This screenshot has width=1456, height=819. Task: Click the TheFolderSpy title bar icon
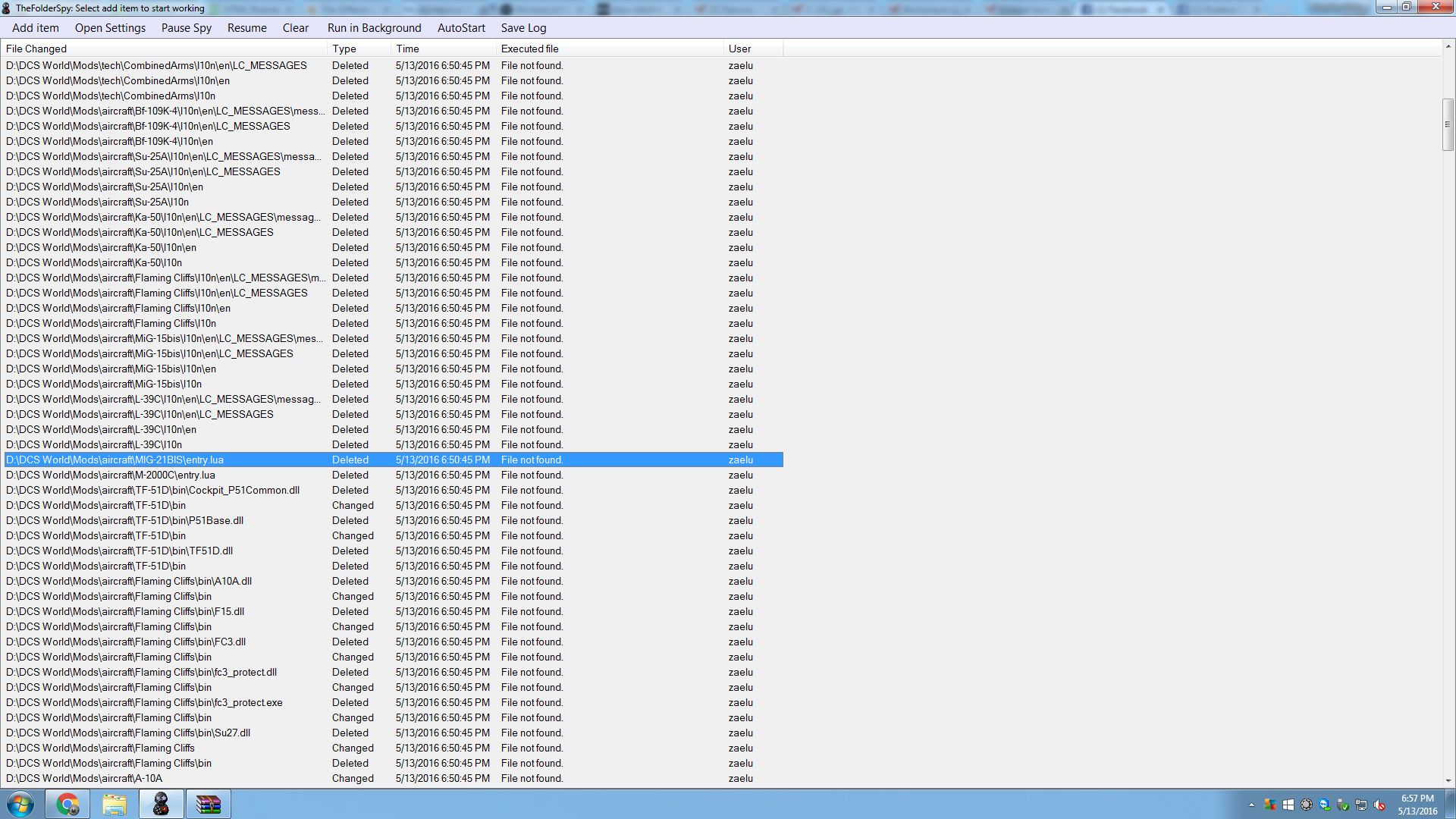point(7,8)
